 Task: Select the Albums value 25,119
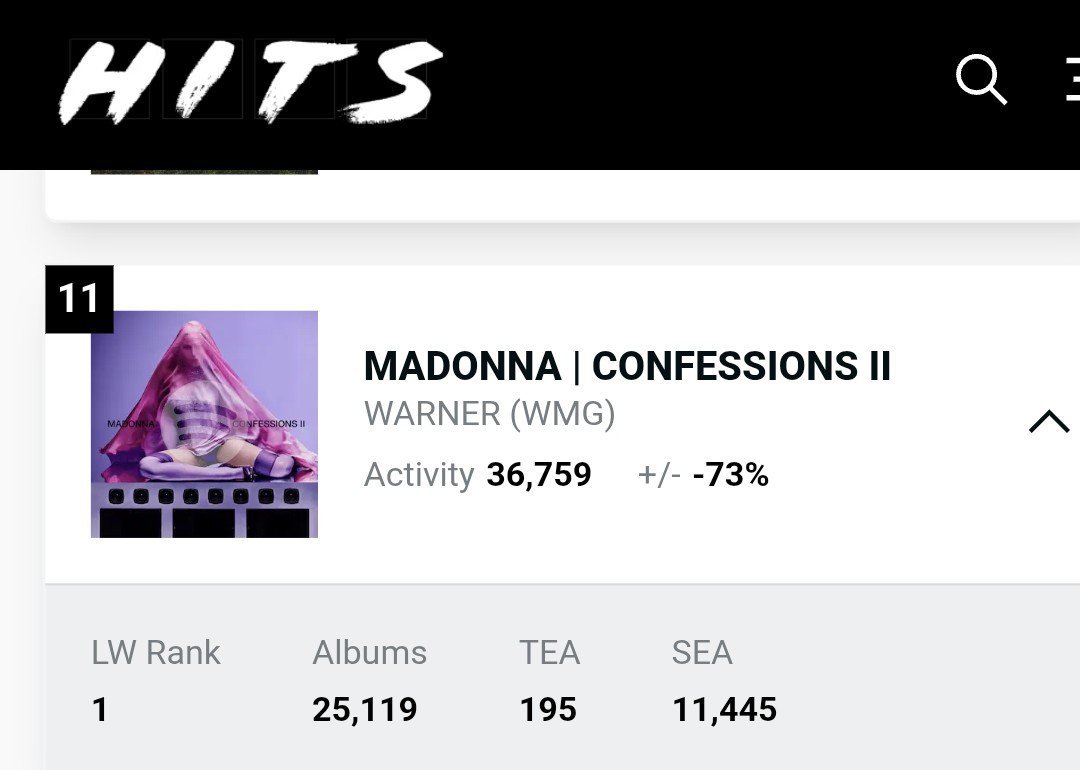coord(365,710)
